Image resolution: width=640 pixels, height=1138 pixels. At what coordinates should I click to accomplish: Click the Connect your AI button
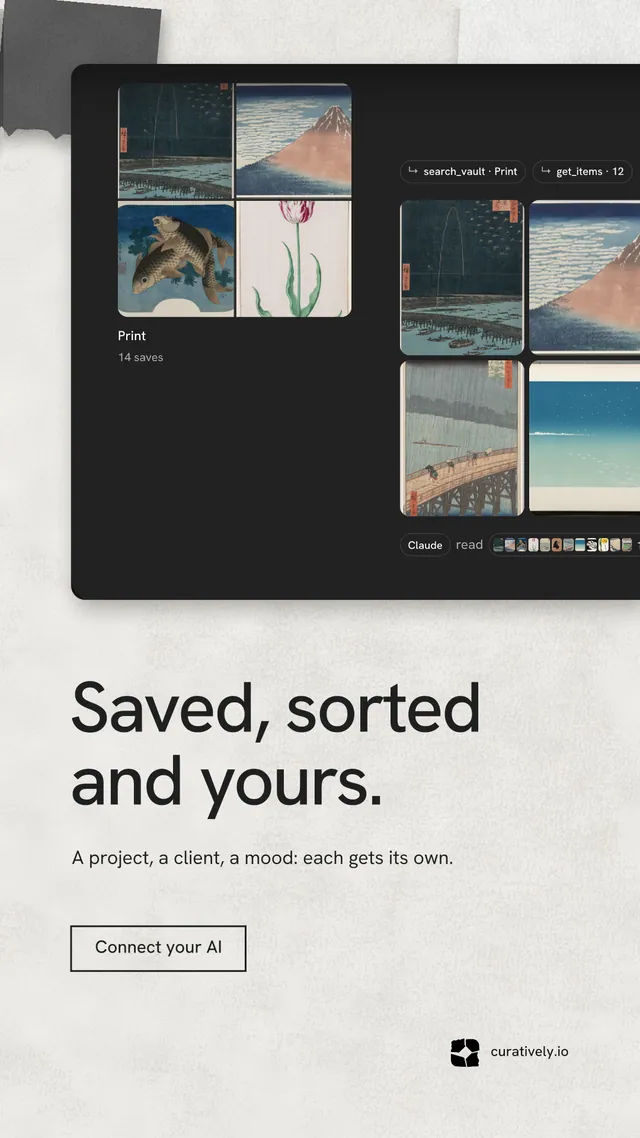(158, 948)
